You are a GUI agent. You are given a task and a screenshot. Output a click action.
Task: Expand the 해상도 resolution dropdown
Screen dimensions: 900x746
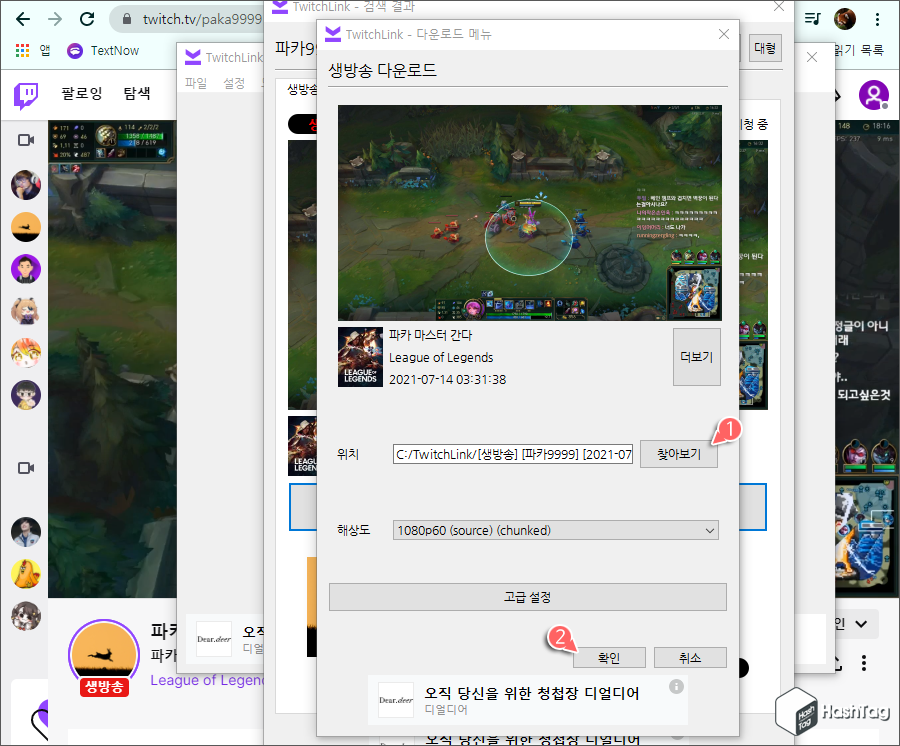tap(556, 530)
